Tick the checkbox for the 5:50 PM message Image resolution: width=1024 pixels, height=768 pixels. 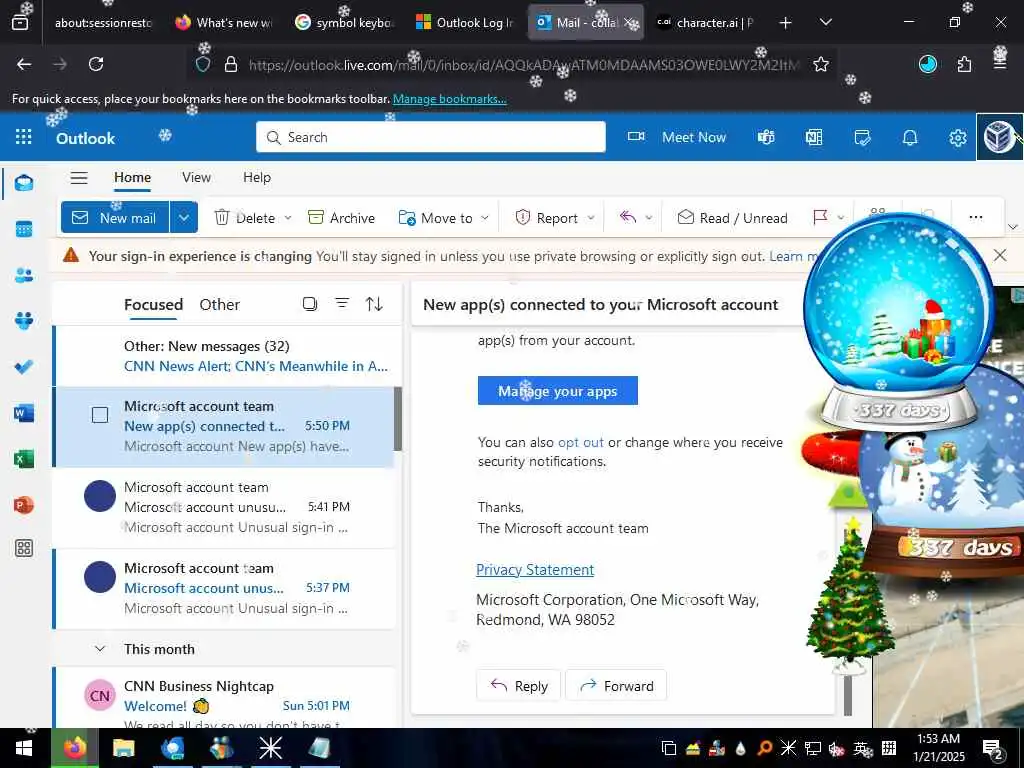100,415
